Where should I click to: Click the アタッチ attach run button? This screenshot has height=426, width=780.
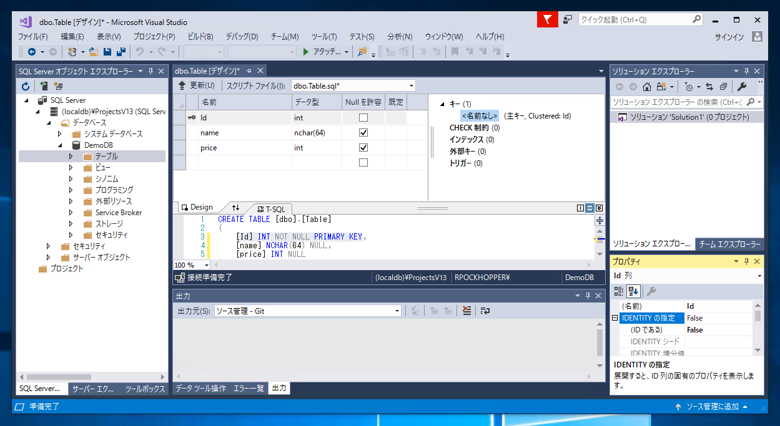coord(321,52)
